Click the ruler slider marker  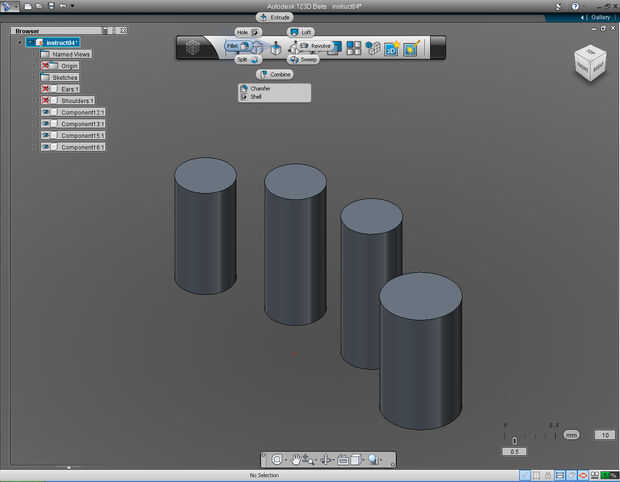click(x=514, y=440)
